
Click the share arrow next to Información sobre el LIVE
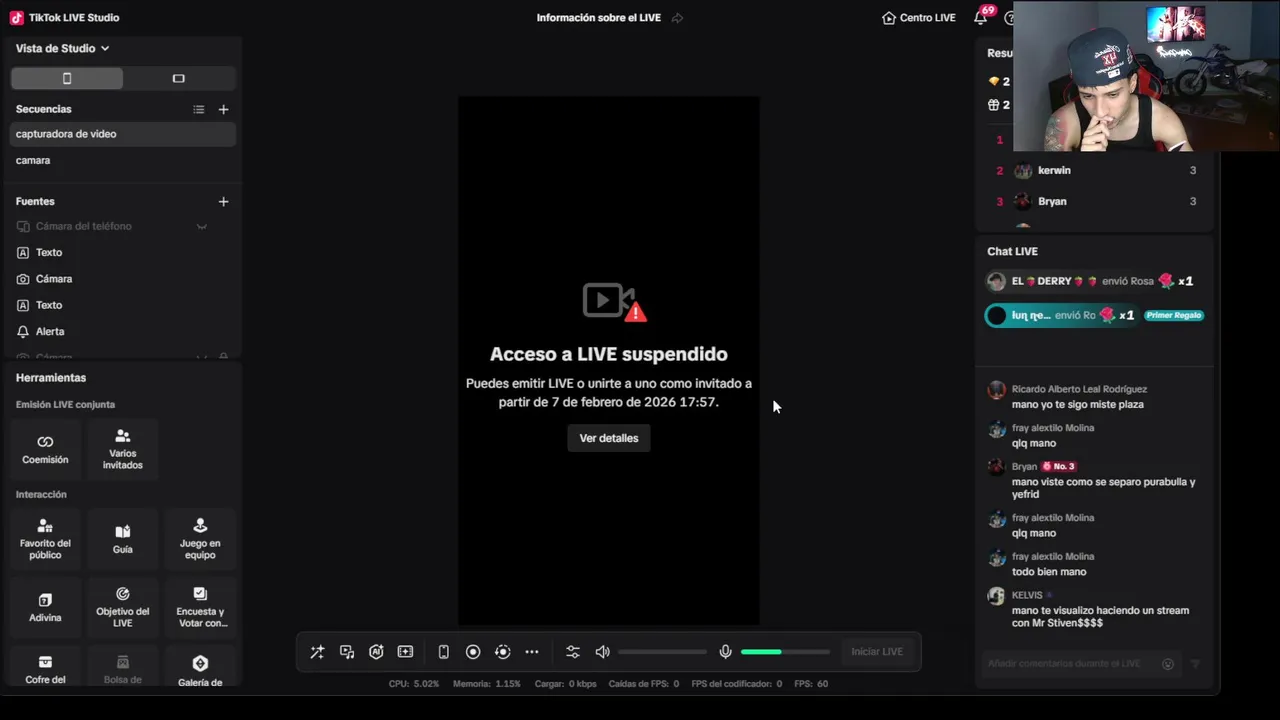tap(677, 18)
